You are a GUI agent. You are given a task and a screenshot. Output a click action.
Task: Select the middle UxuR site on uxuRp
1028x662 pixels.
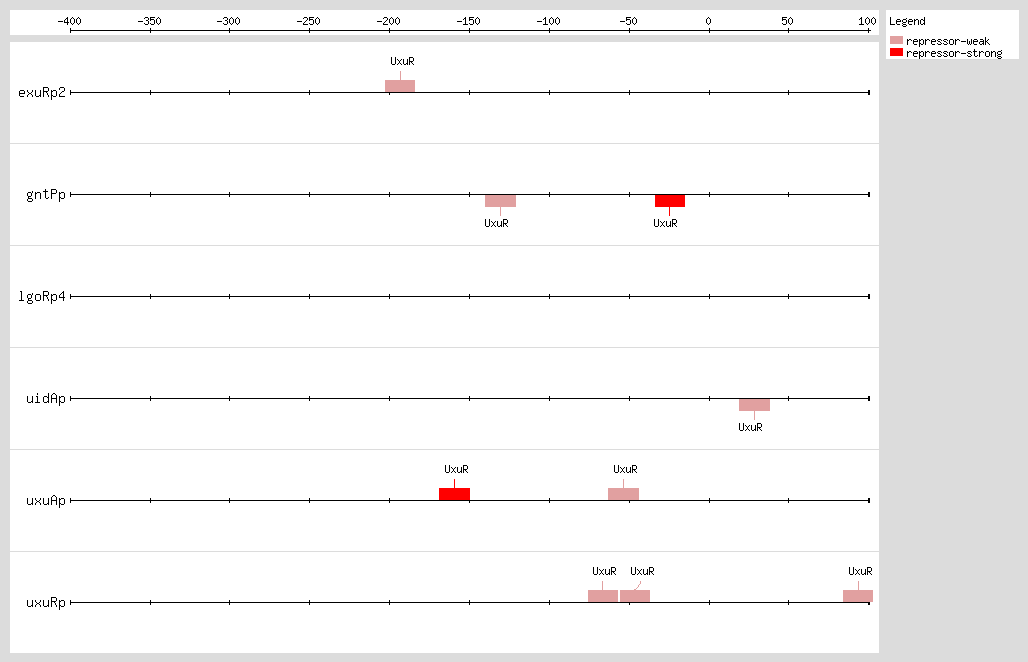point(635,596)
